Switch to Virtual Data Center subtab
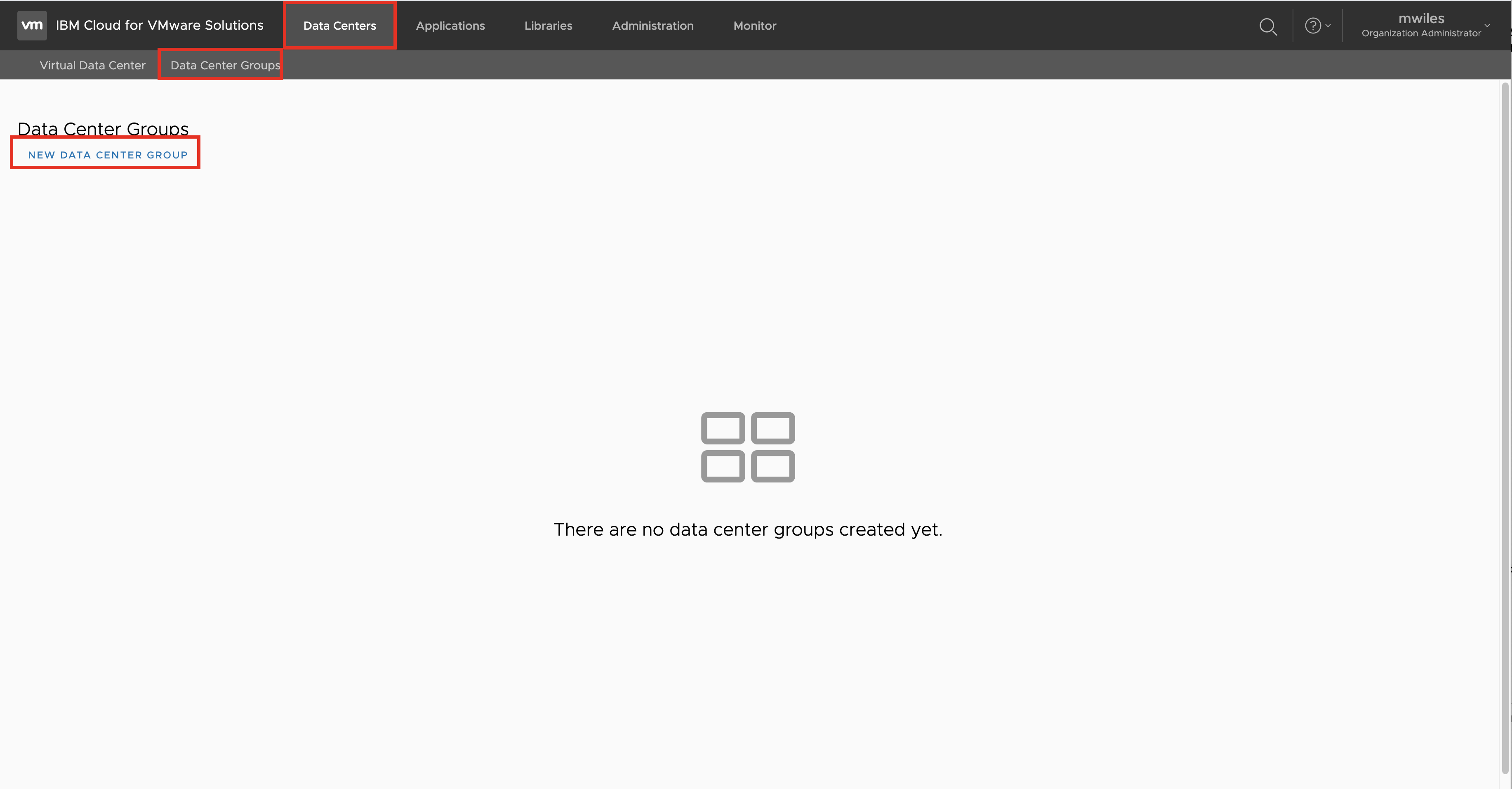This screenshot has width=1512, height=789. pos(92,65)
